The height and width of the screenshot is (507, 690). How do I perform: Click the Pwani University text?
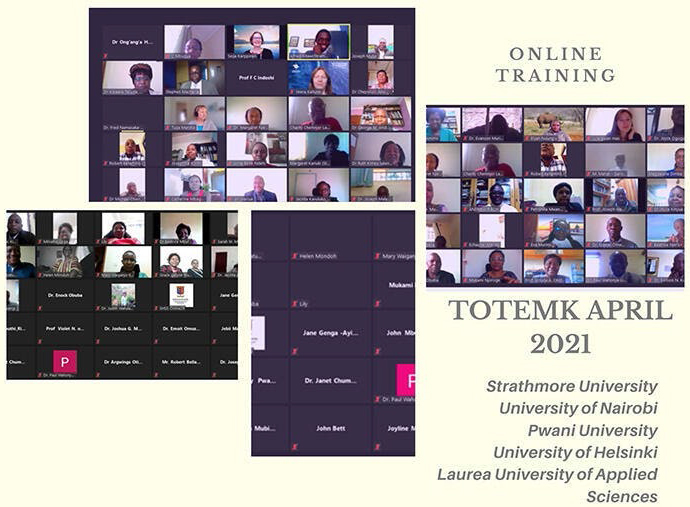[593, 430]
